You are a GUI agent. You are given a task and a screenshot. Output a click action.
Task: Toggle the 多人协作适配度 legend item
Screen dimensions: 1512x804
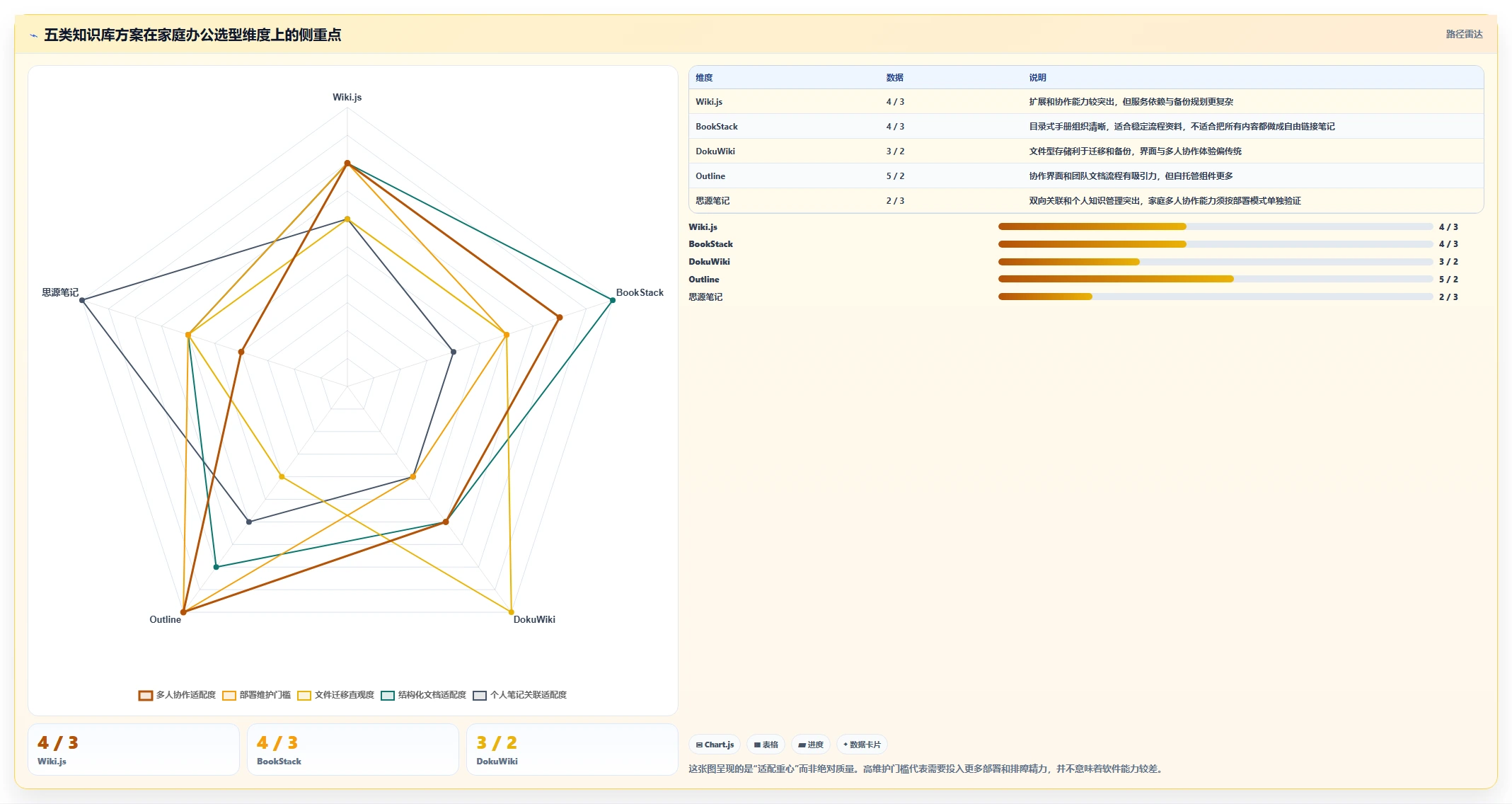click(177, 695)
